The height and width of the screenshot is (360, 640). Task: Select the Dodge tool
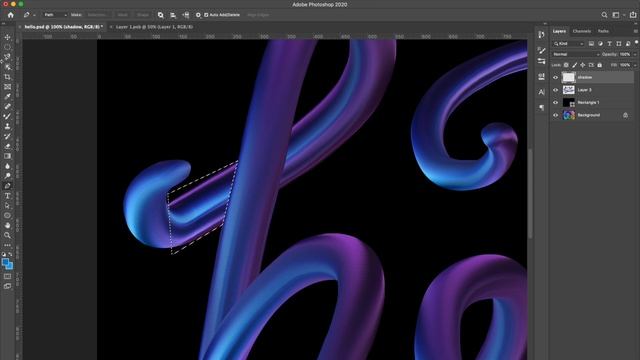[7, 176]
